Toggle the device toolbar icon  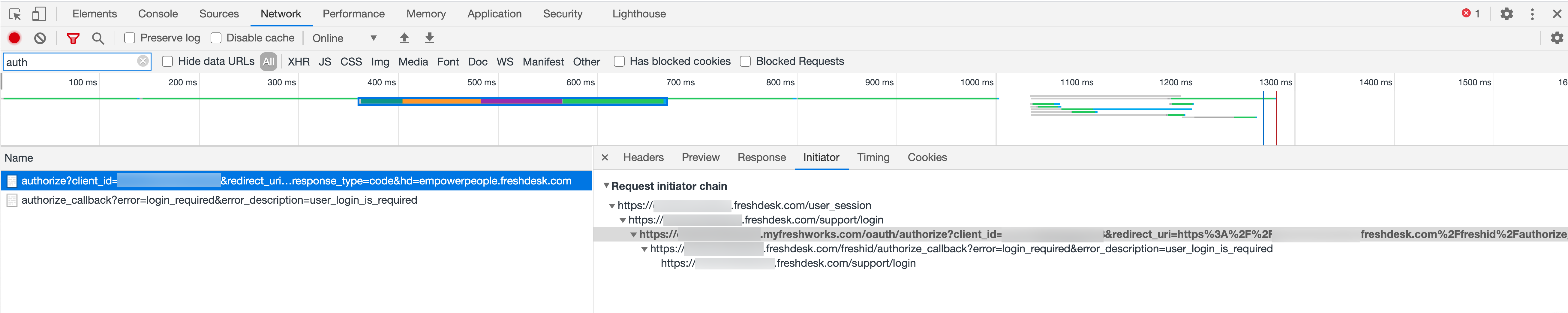tap(39, 14)
